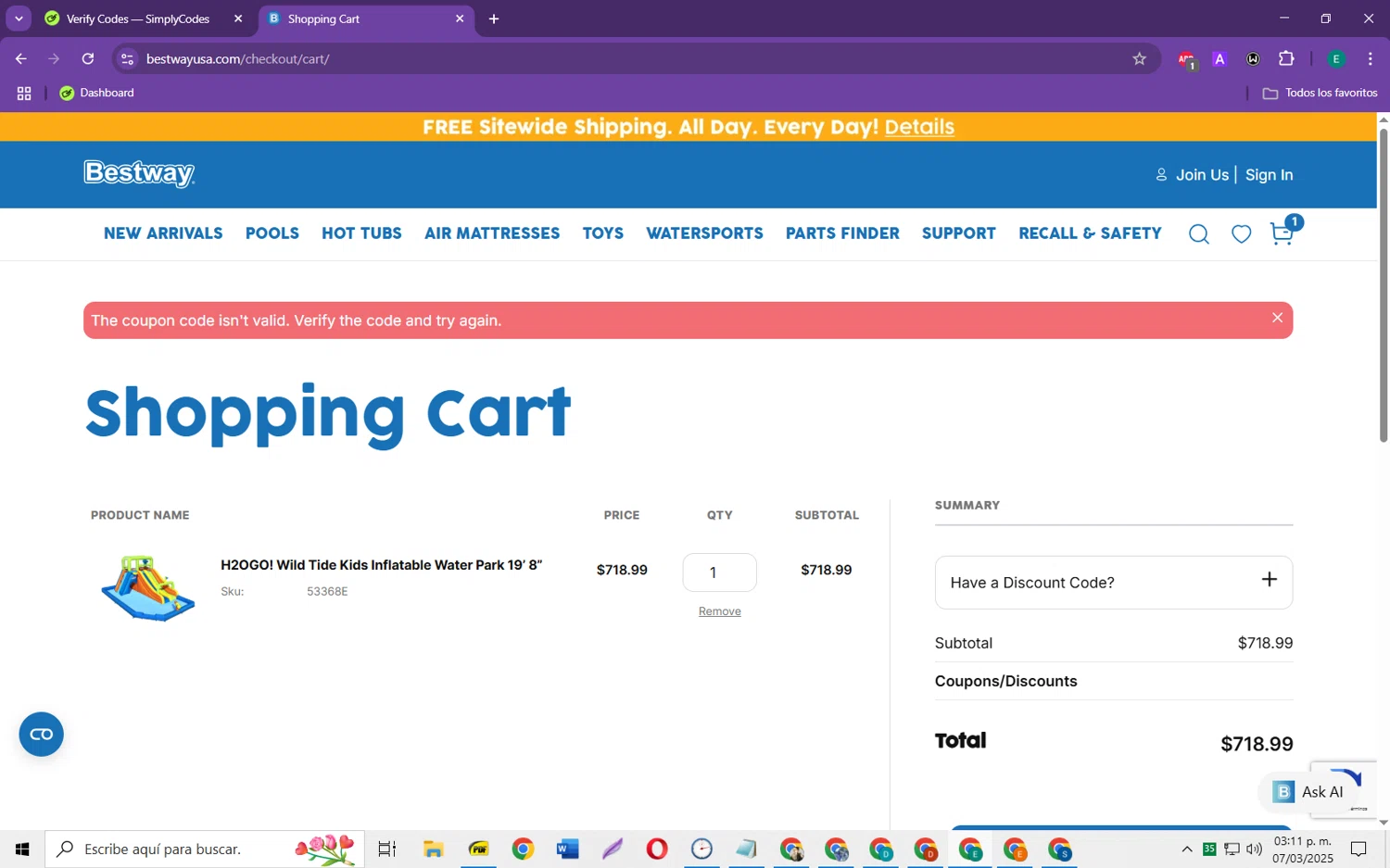Viewport: 1390px width, 868px height.
Task: Select the Shopping Cart browser tab
Action: [x=366, y=19]
